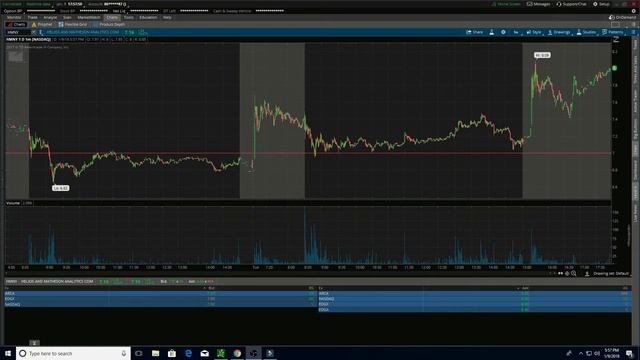Click the Share button in chart toolbar
The height and width of the screenshot is (360, 640).
coord(475,32)
